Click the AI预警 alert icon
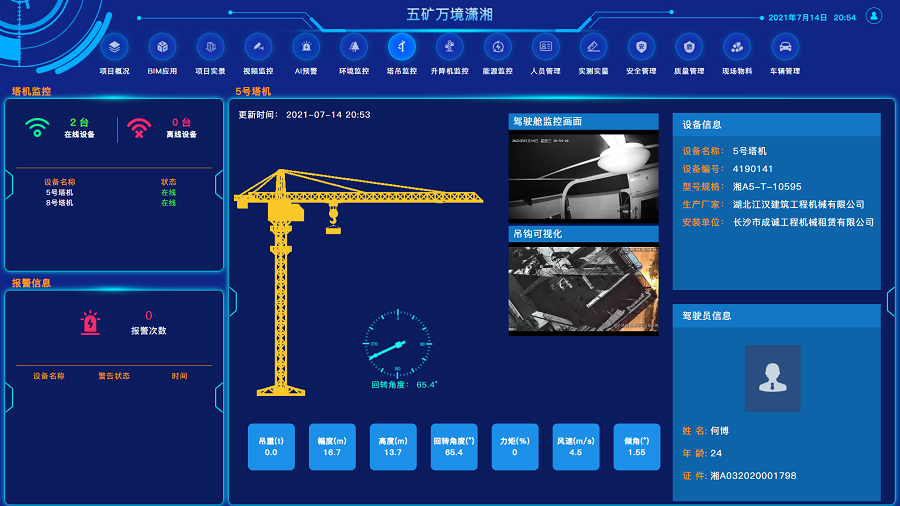 (306, 47)
